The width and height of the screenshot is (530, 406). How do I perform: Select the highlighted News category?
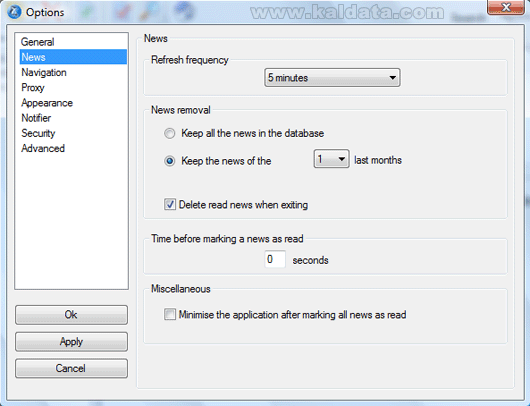pos(73,57)
